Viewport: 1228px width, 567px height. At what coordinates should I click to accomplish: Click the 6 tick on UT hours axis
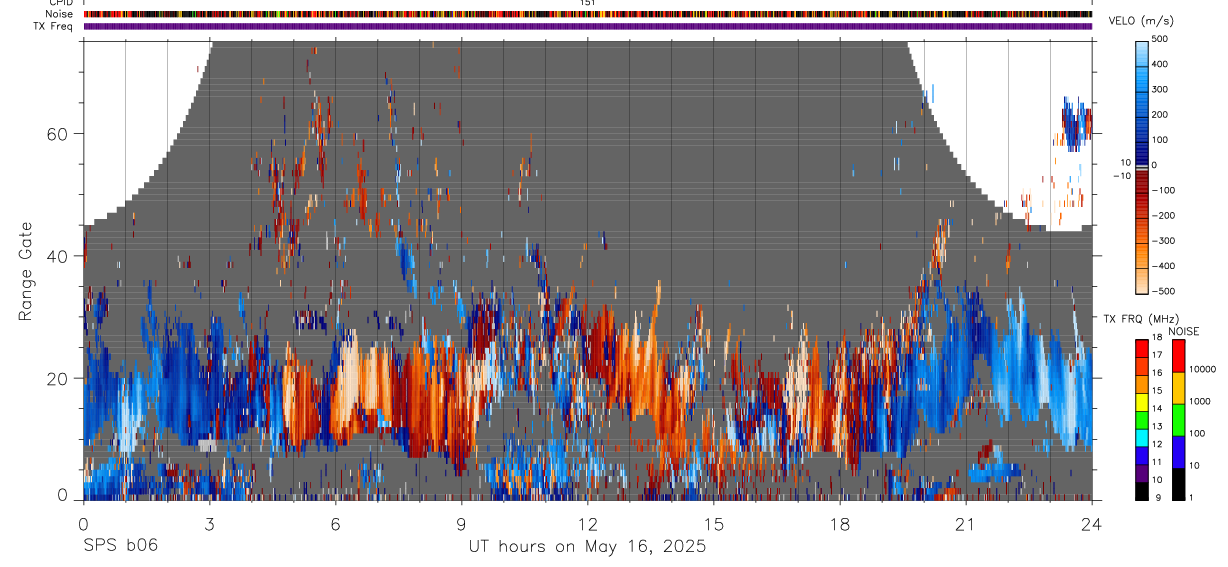[x=336, y=523]
